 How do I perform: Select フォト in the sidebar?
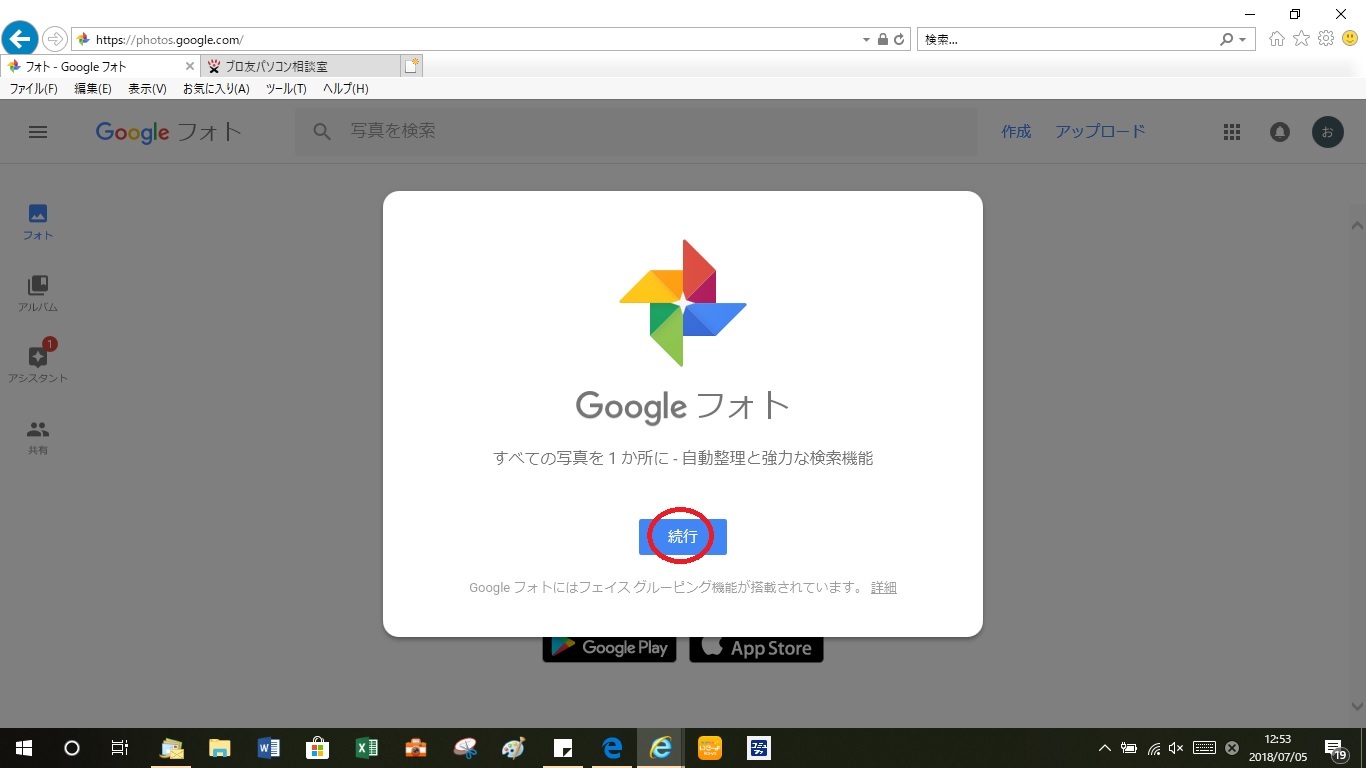[x=38, y=222]
